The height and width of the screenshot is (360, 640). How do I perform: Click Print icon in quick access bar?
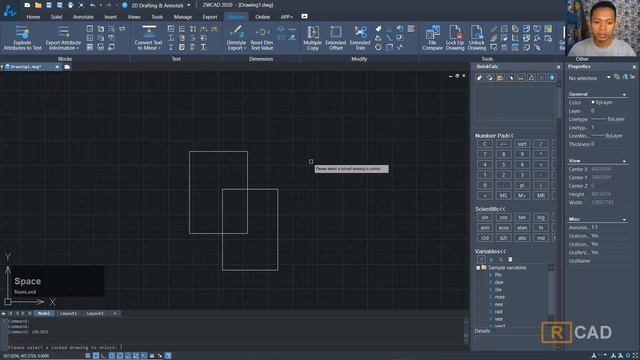coord(70,5)
